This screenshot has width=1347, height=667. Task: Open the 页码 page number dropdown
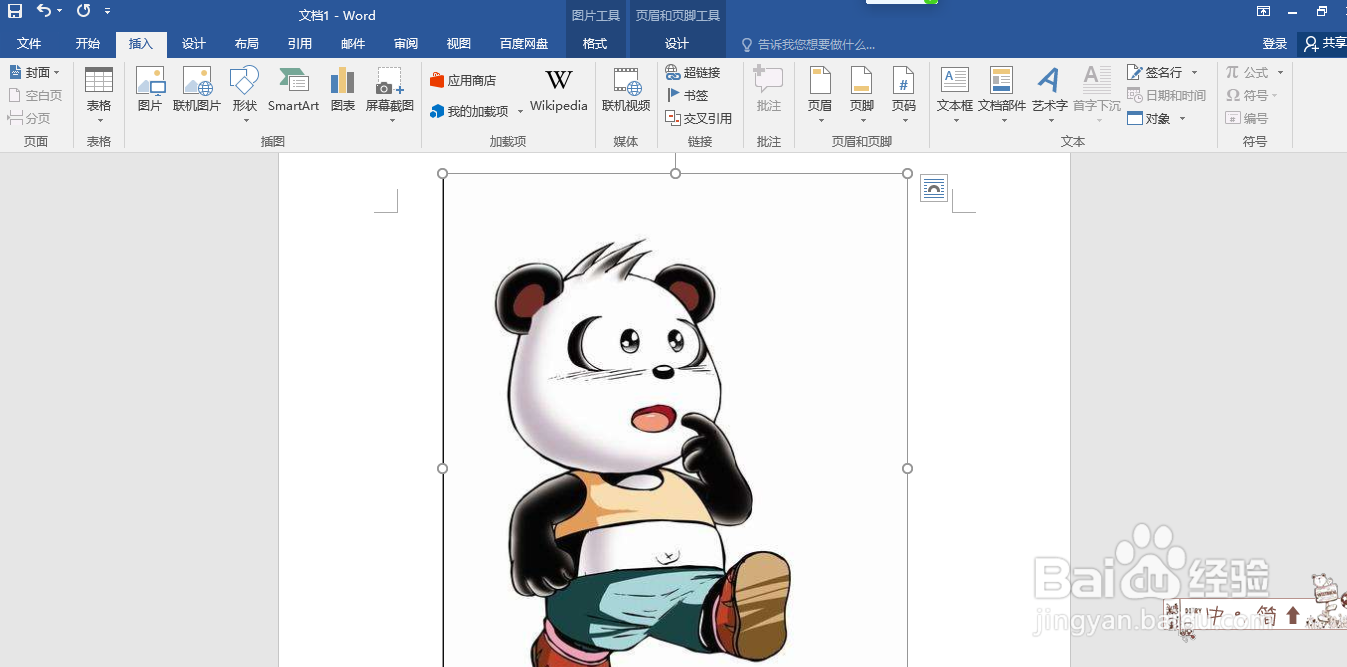click(x=904, y=96)
